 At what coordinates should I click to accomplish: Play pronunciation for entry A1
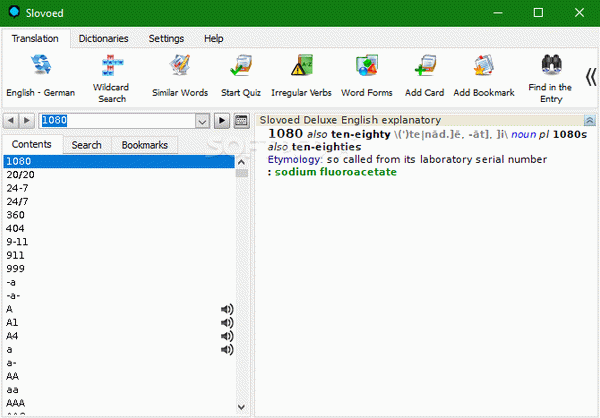click(227, 323)
